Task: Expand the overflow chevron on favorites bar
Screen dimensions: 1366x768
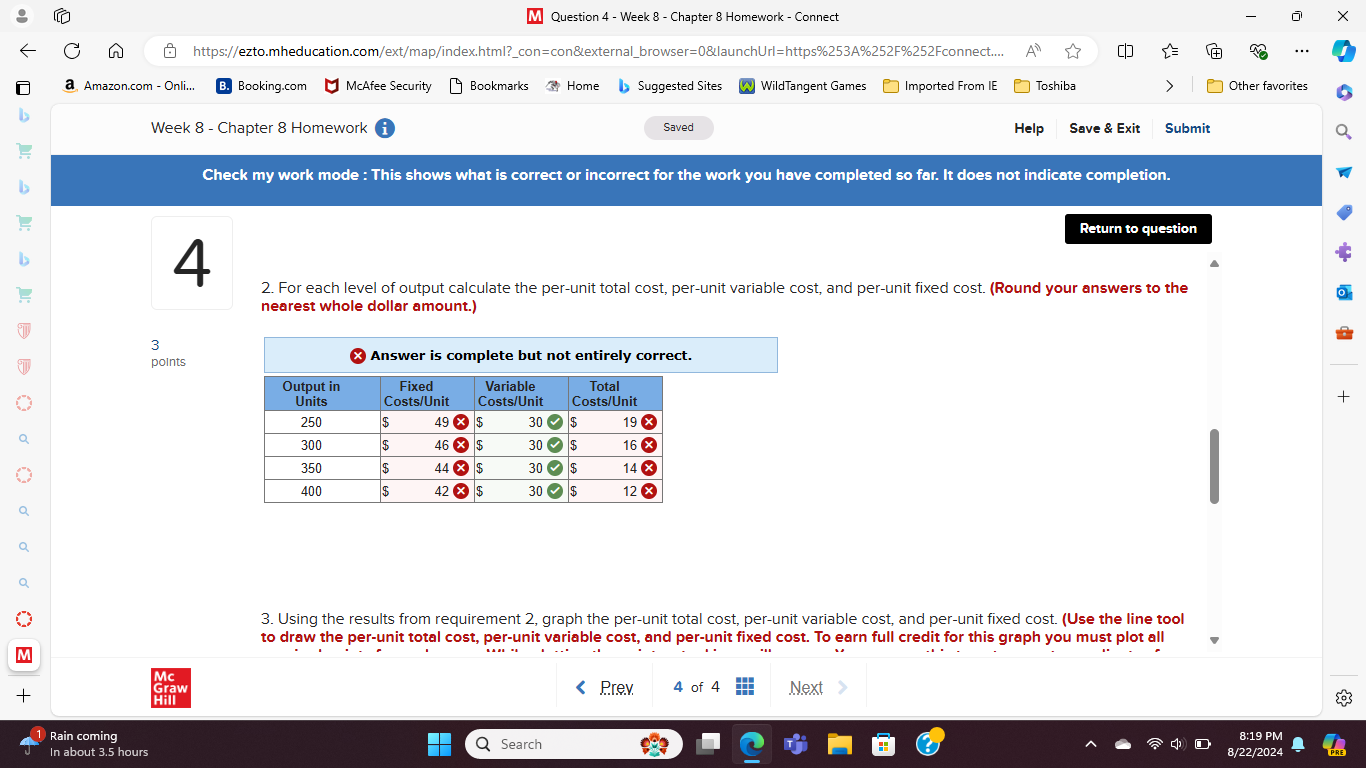Action: [x=1170, y=86]
